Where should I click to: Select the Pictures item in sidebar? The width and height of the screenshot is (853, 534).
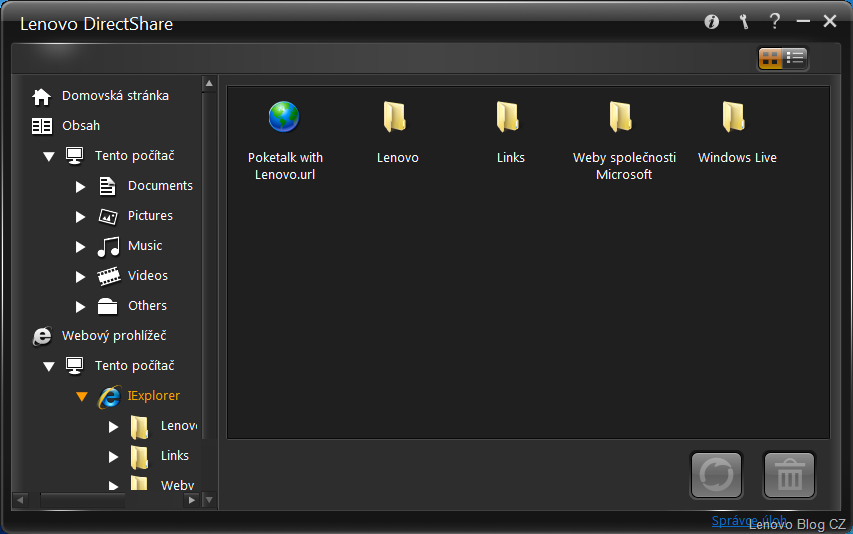(150, 216)
